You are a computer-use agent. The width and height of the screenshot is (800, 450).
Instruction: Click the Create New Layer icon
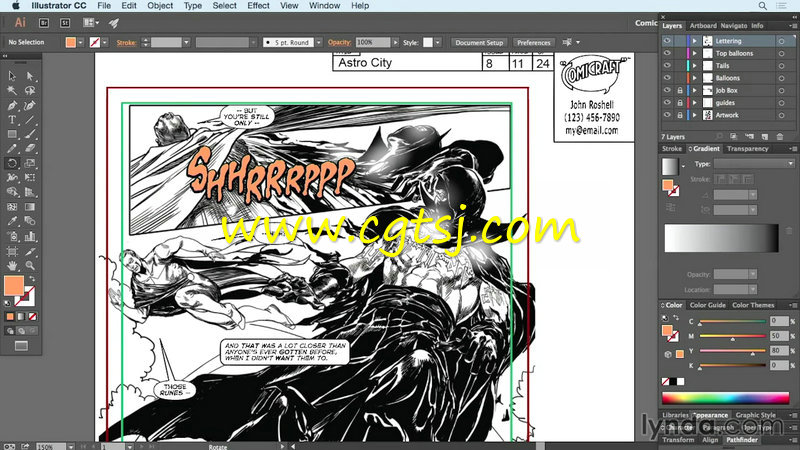(764, 137)
